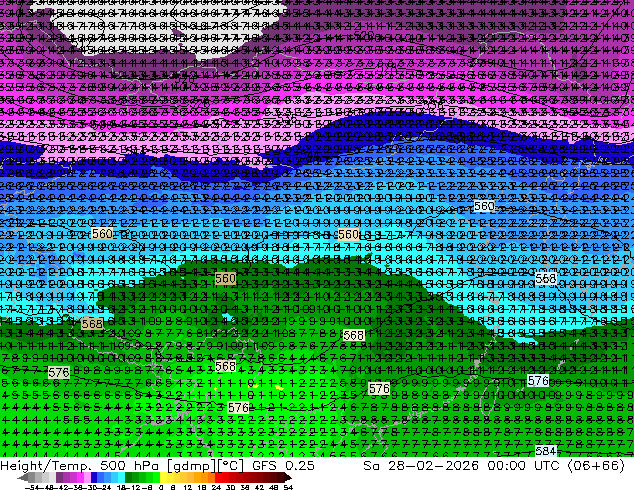The image size is (634, 490).
Task: Click the gray left arrow end of the legend
Action: (23, 478)
